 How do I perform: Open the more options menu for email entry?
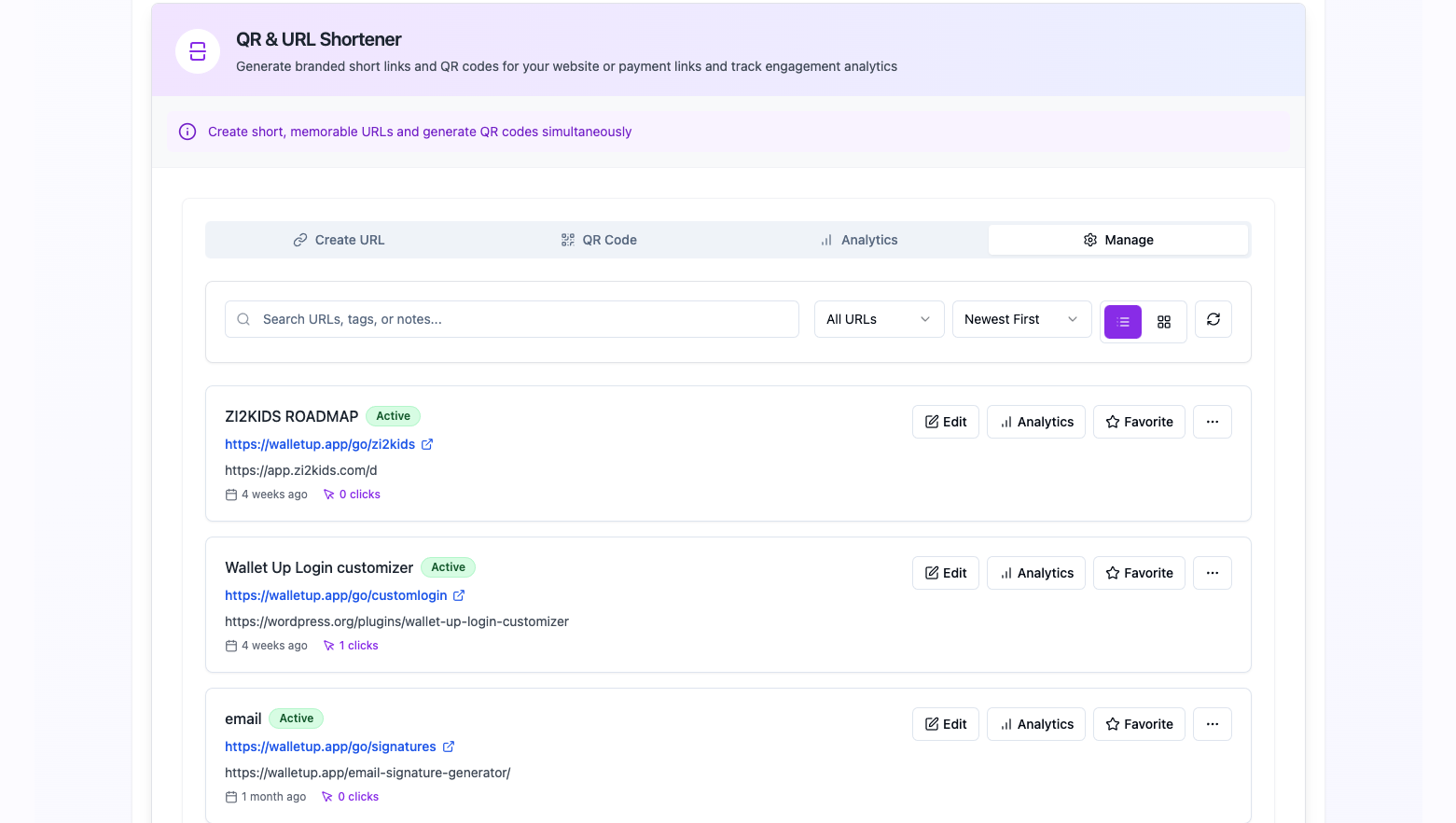click(1213, 723)
